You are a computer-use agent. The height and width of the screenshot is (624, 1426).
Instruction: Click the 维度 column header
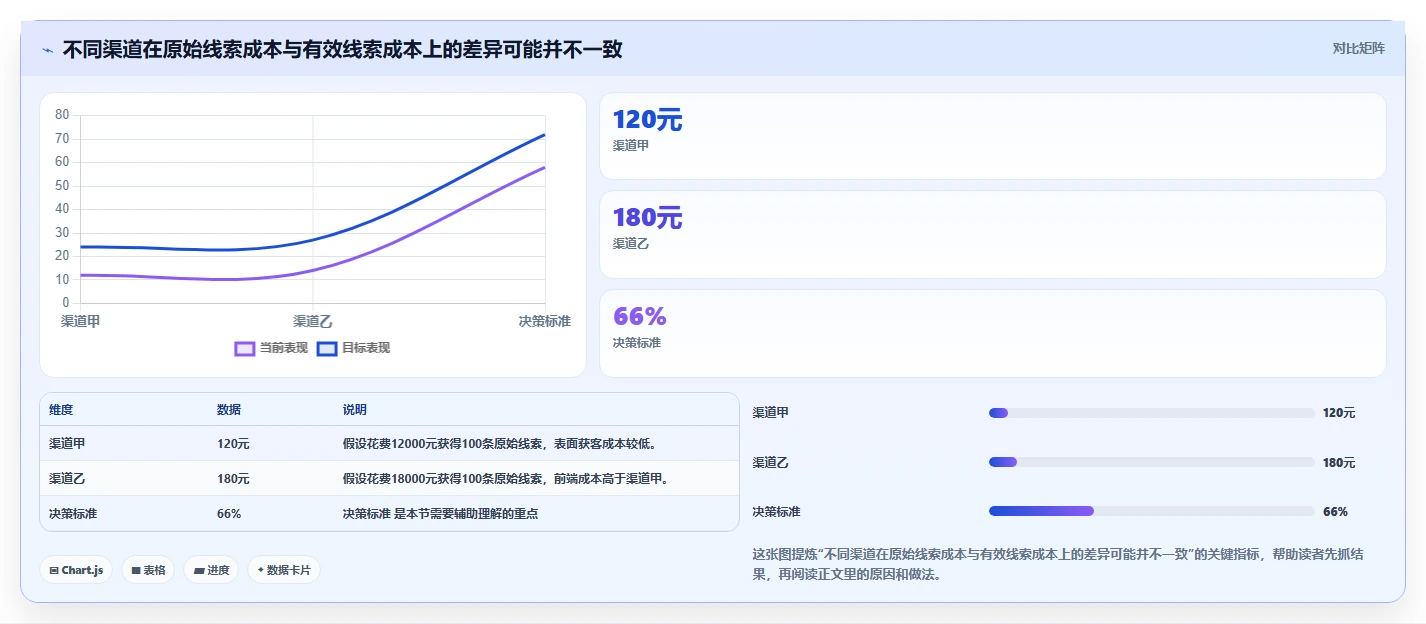coord(61,410)
